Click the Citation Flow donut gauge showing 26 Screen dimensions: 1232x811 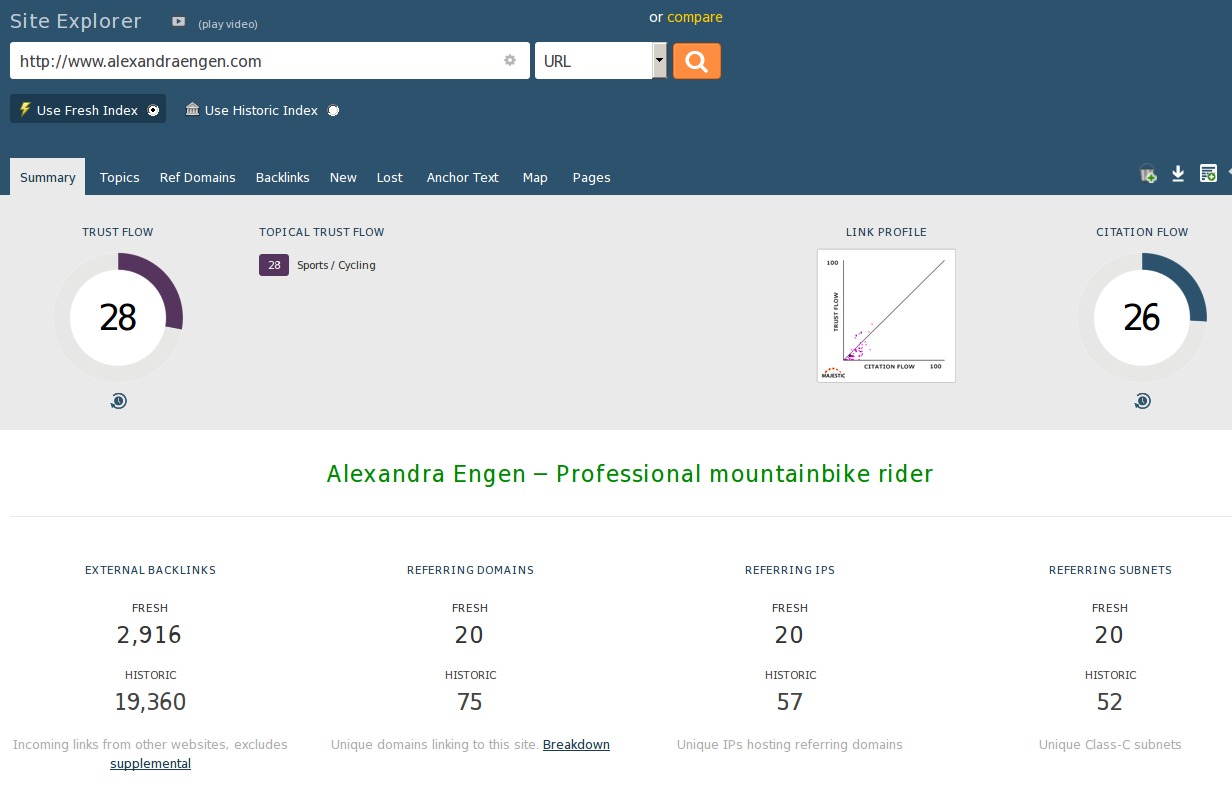[x=1142, y=317]
